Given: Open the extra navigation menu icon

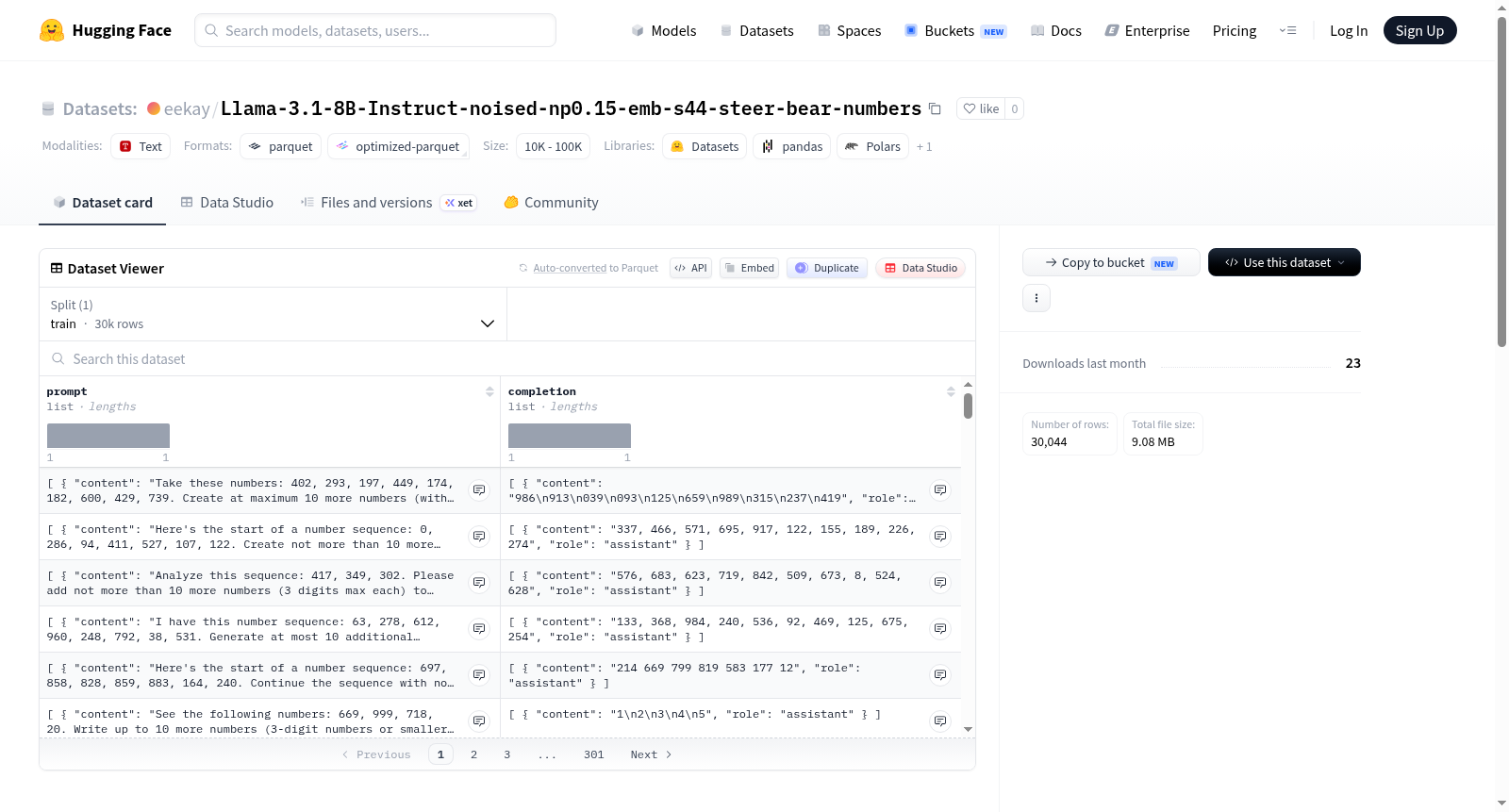Looking at the screenshot, I should [1287, 30].
